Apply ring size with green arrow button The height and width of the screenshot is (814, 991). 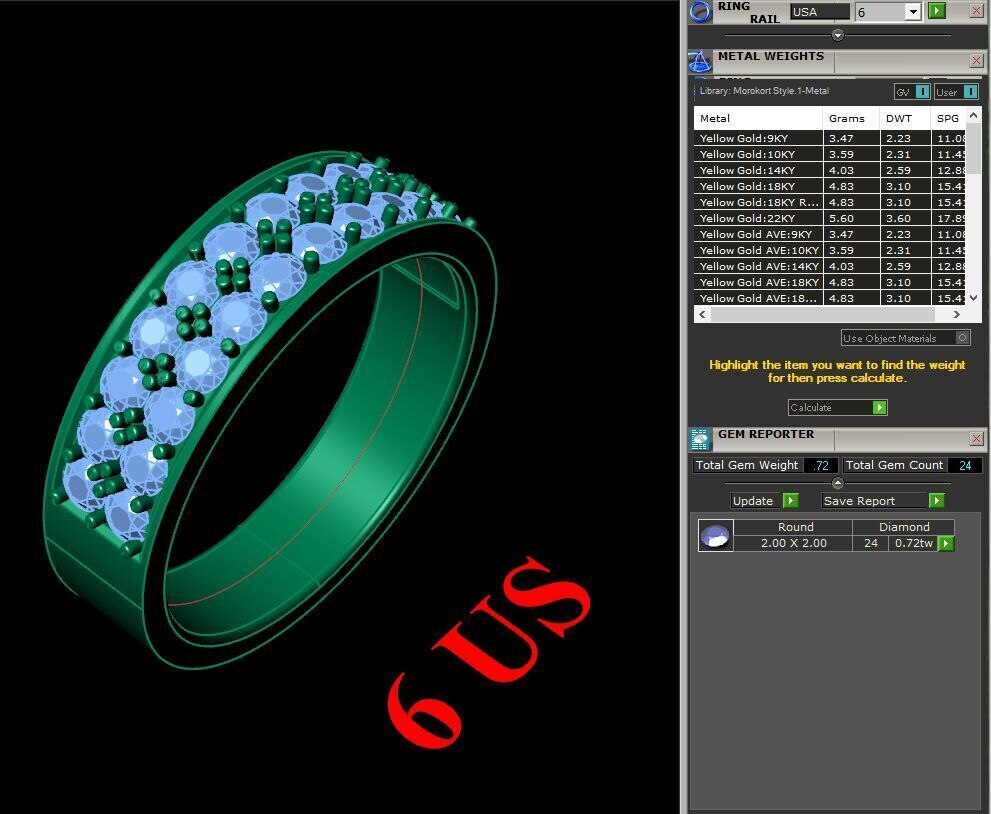tap(937, 11)
